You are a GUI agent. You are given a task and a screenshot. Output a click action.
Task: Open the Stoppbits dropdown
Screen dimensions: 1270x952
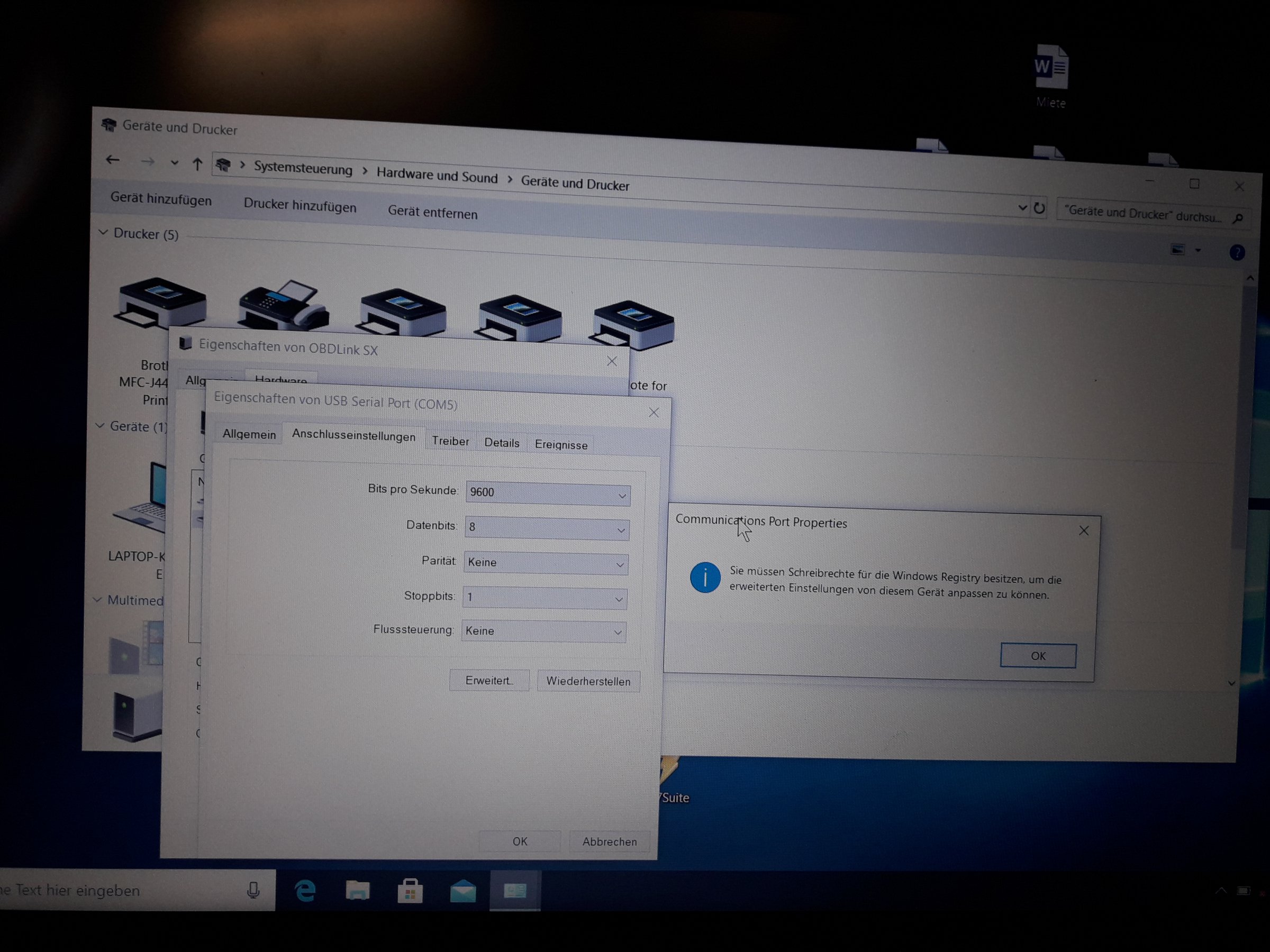(x=545, y=597)
